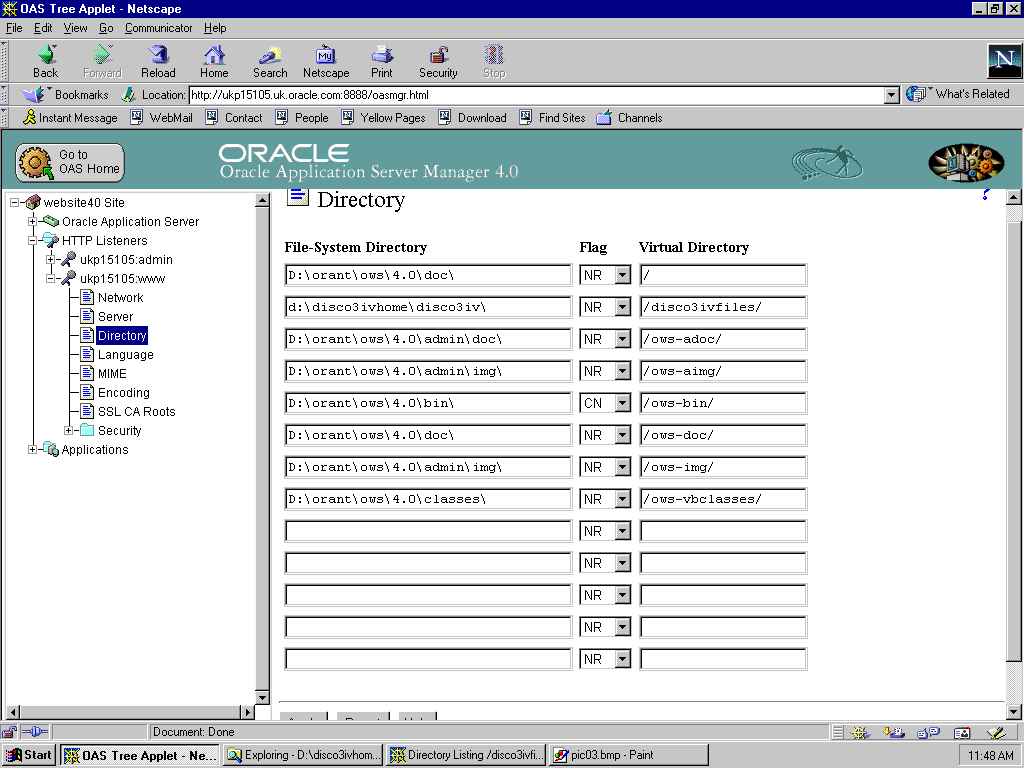Click the /ows-img/ virtual directory field

(723, 467)
